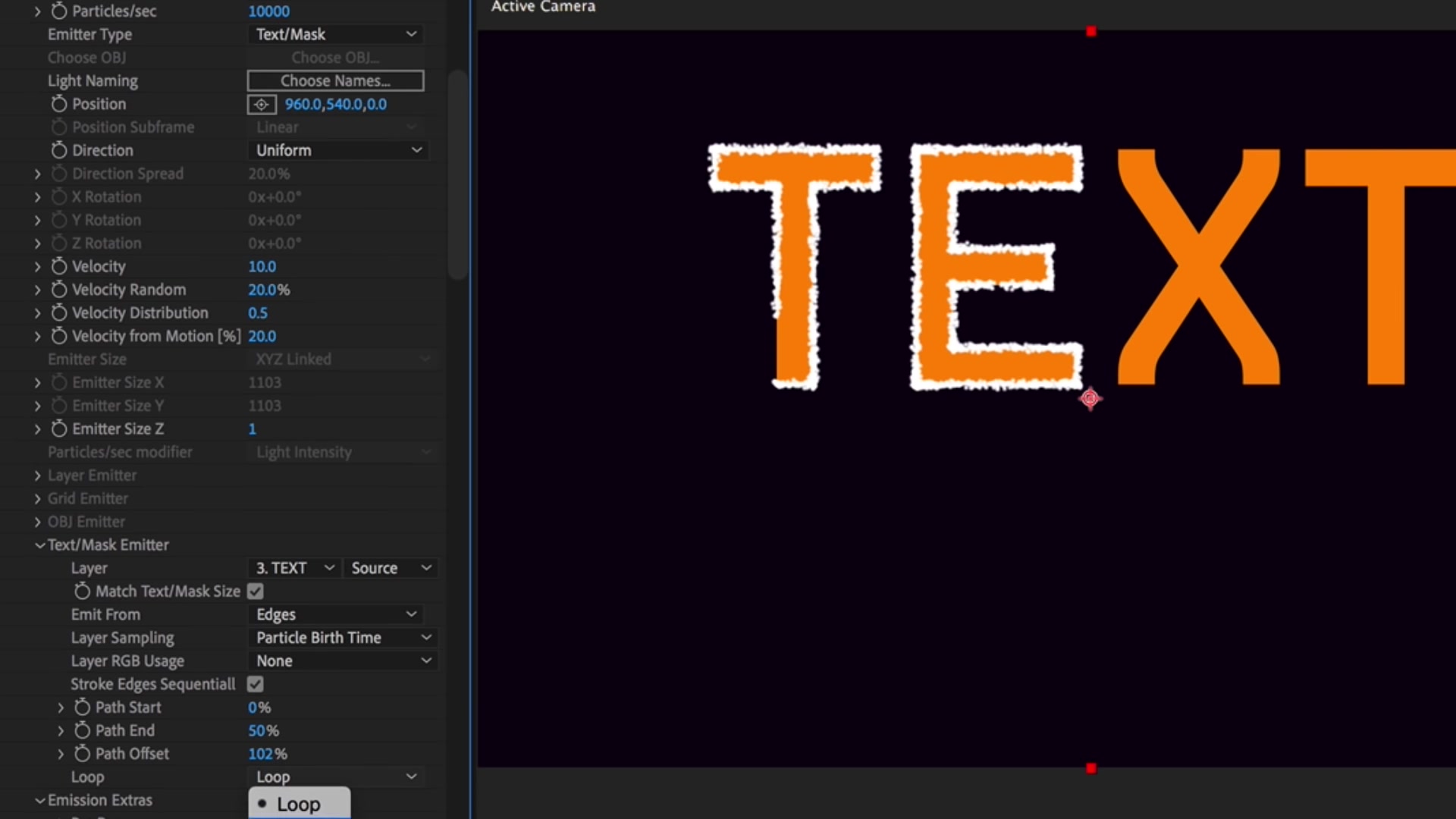Click the Choose Names button
This screenshot has width=1456, height=819.
pyautogui.click(x=335, y=80)
